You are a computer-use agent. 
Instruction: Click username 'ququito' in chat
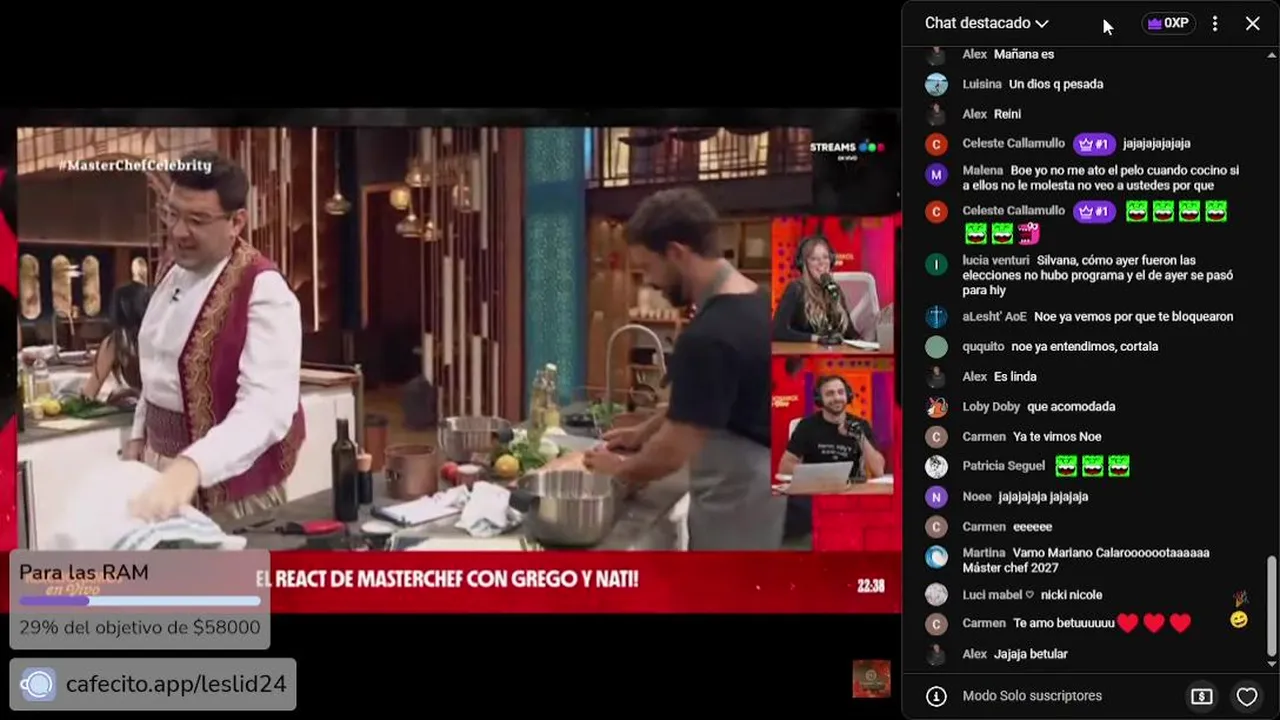(983, 346)
